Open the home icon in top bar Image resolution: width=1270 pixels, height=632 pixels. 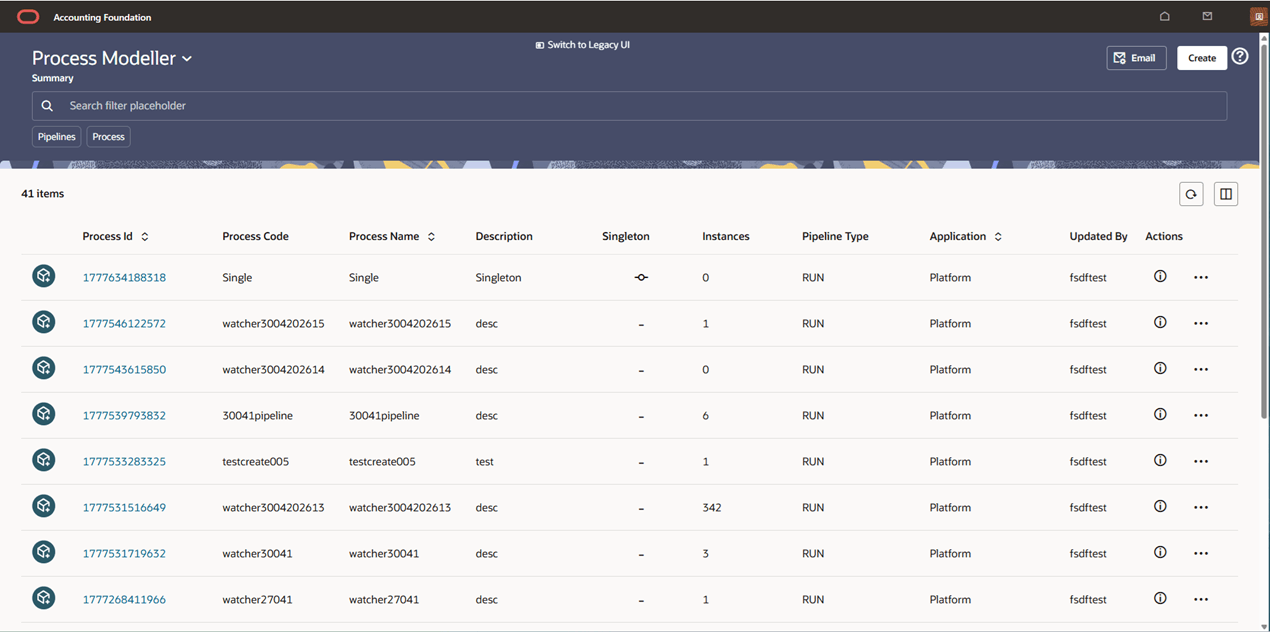pyautogui.click(x=1165, y=17)
